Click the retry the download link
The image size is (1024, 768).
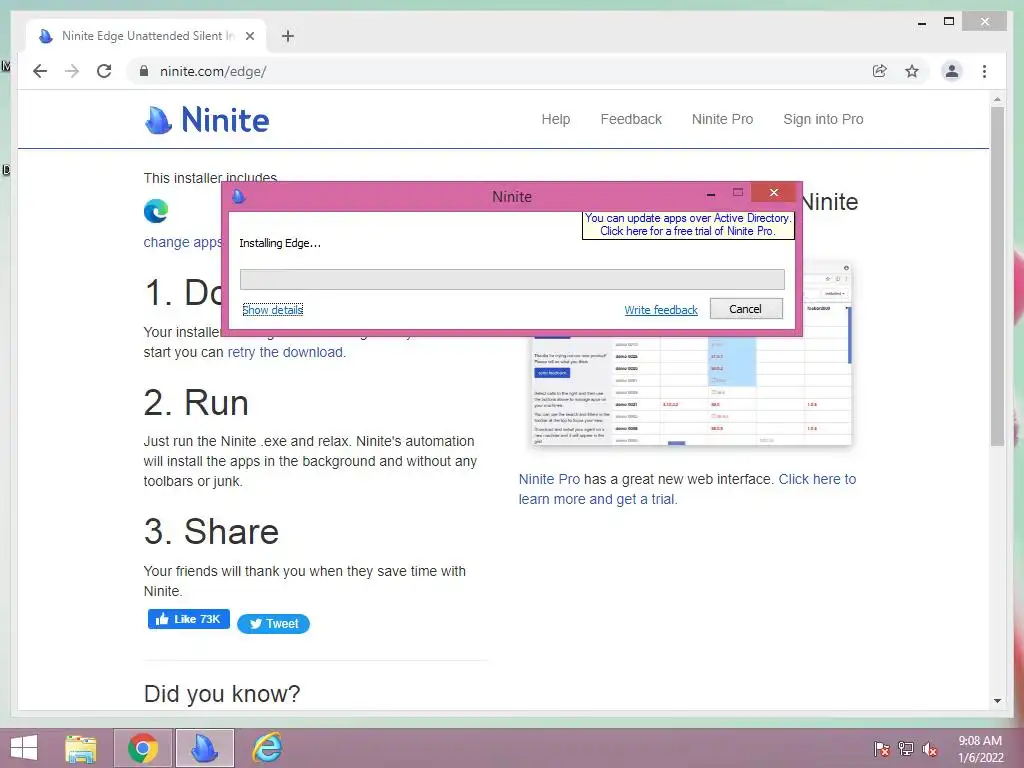[285, 352]
